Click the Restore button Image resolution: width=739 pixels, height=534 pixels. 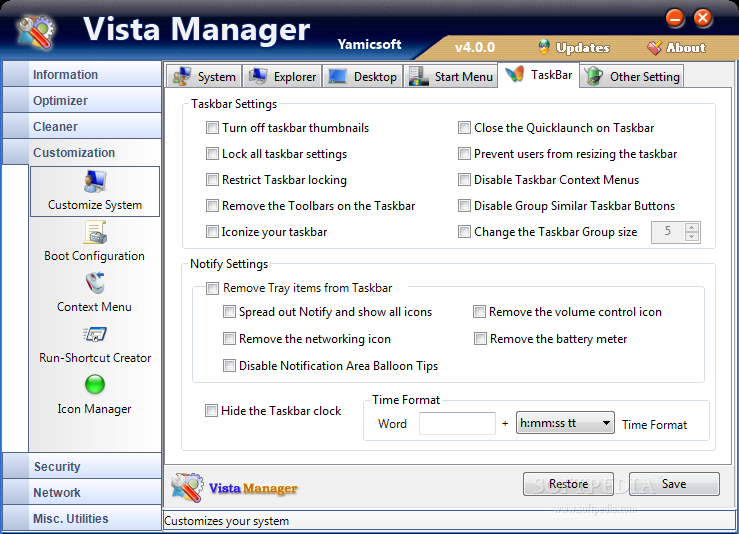568,484
